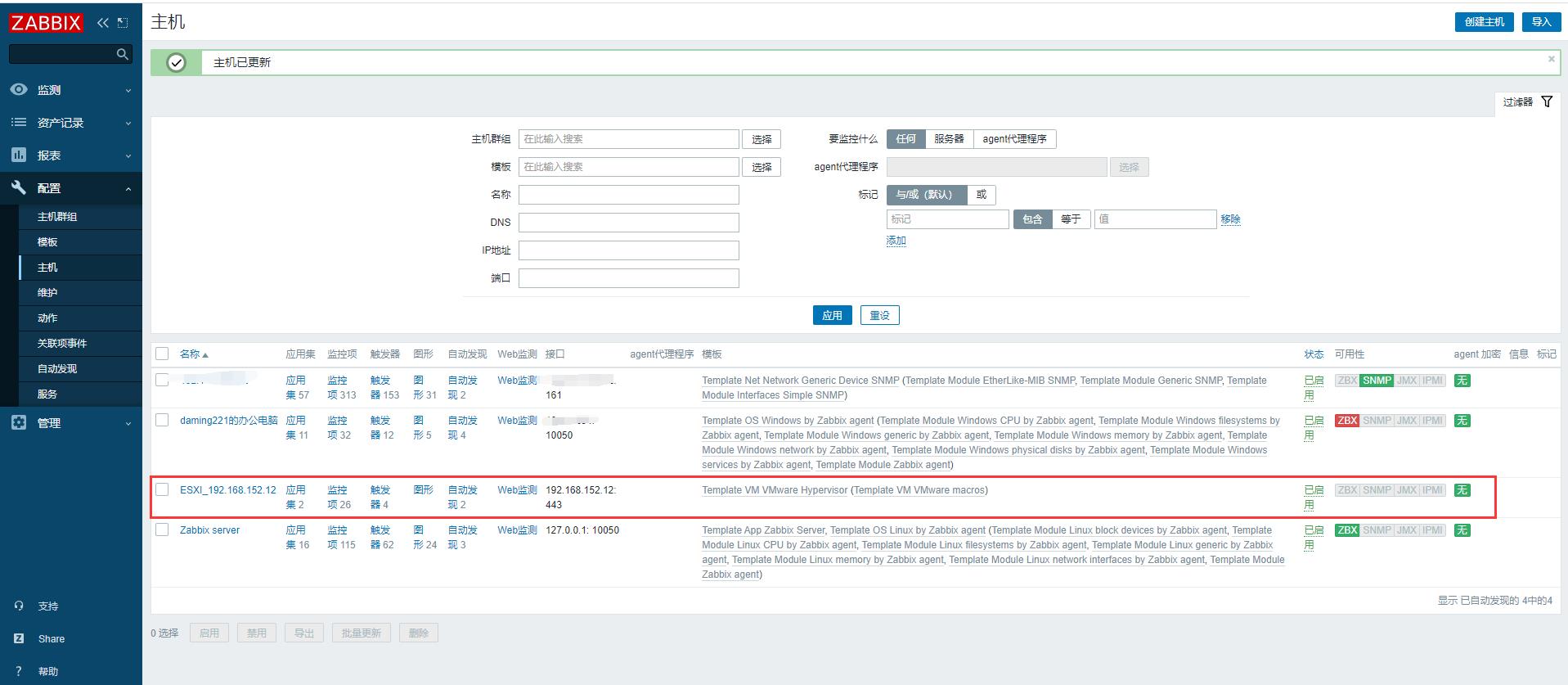Click the gear icon for 管理

[x=19, y=422]
